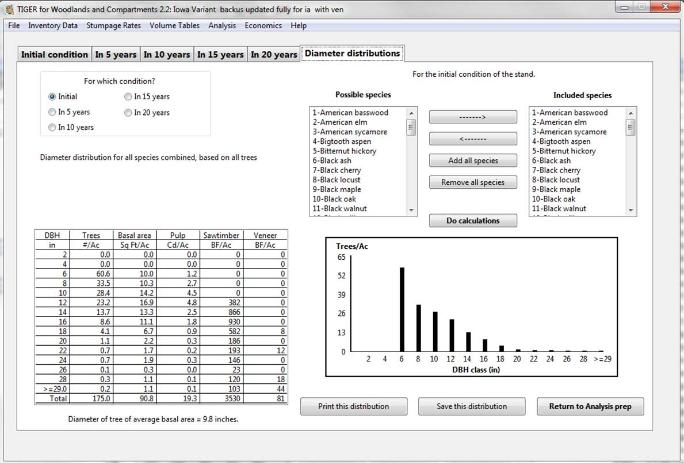Click the TIGER application title bar icon
This screenshot has height=463, width=684.
tap(9, 8)
